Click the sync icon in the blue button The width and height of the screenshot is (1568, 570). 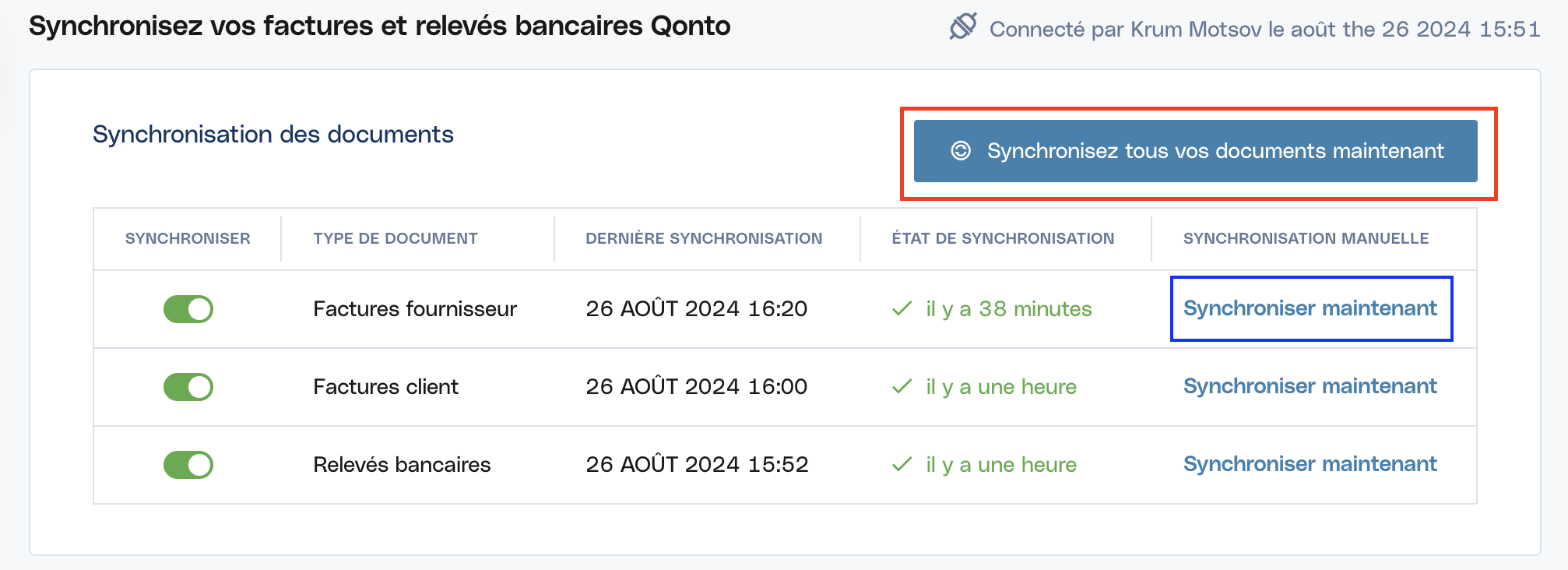pyautogui.click(x=961, y=151)
